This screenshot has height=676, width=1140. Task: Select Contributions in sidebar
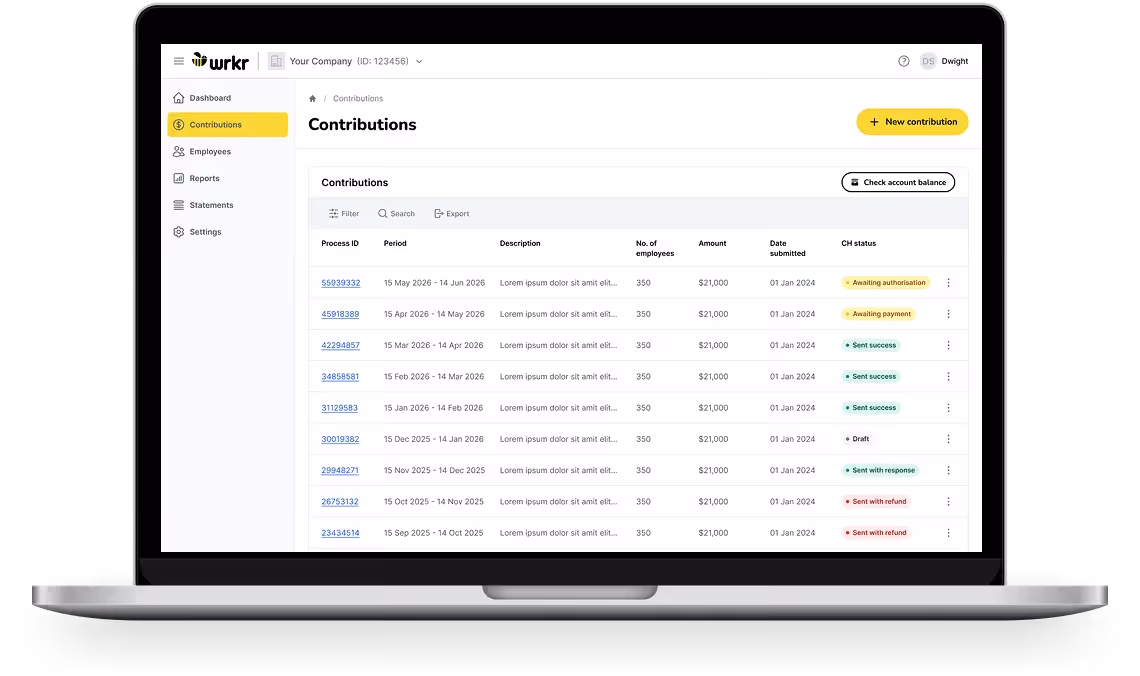[x=228, y=125]
